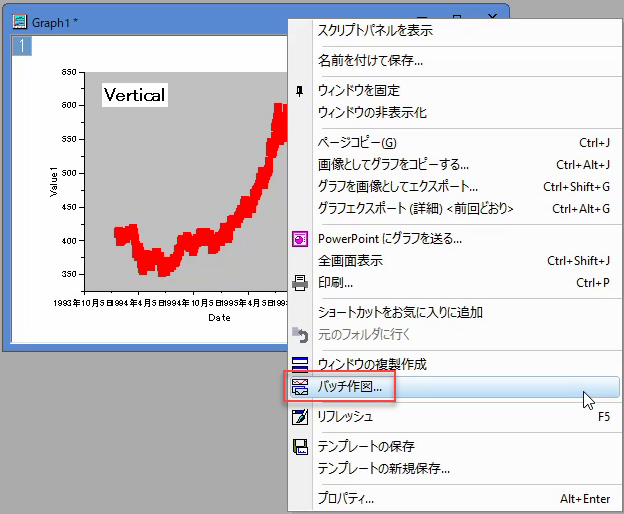Viewport: 624px width, 514px height.
Task: Choose 画像としてグラフをコピーする... option
Action: 454,164
